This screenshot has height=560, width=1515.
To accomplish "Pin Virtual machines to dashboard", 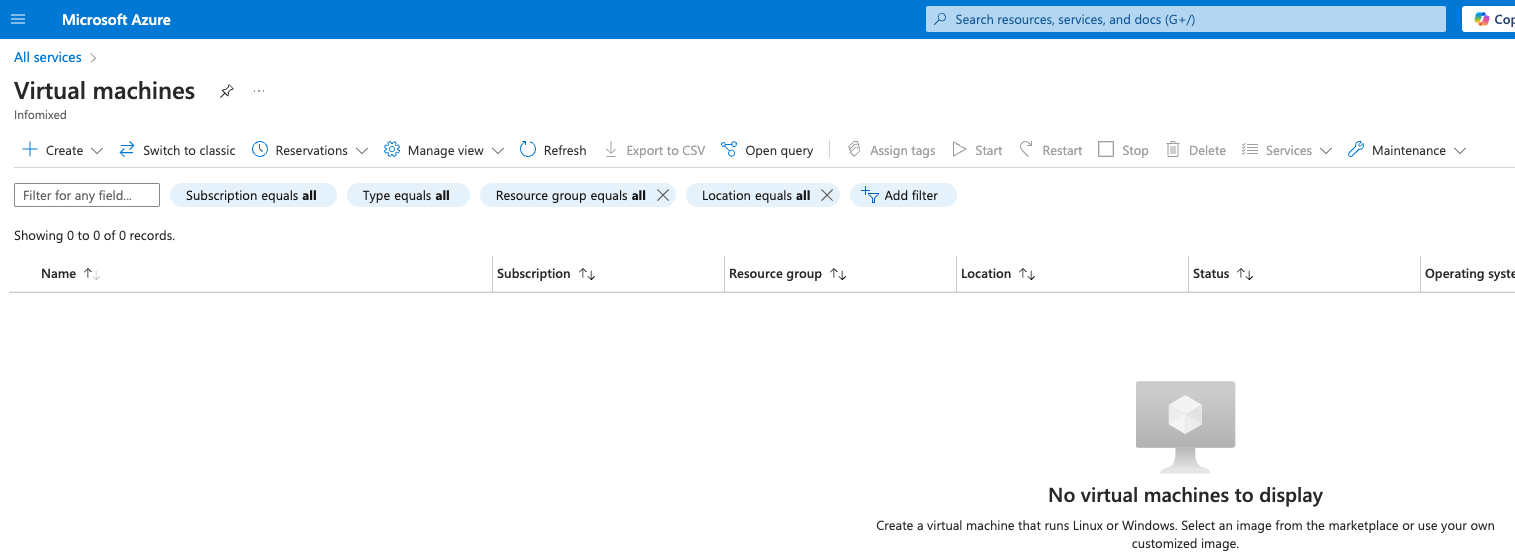I will coord(227,91).
